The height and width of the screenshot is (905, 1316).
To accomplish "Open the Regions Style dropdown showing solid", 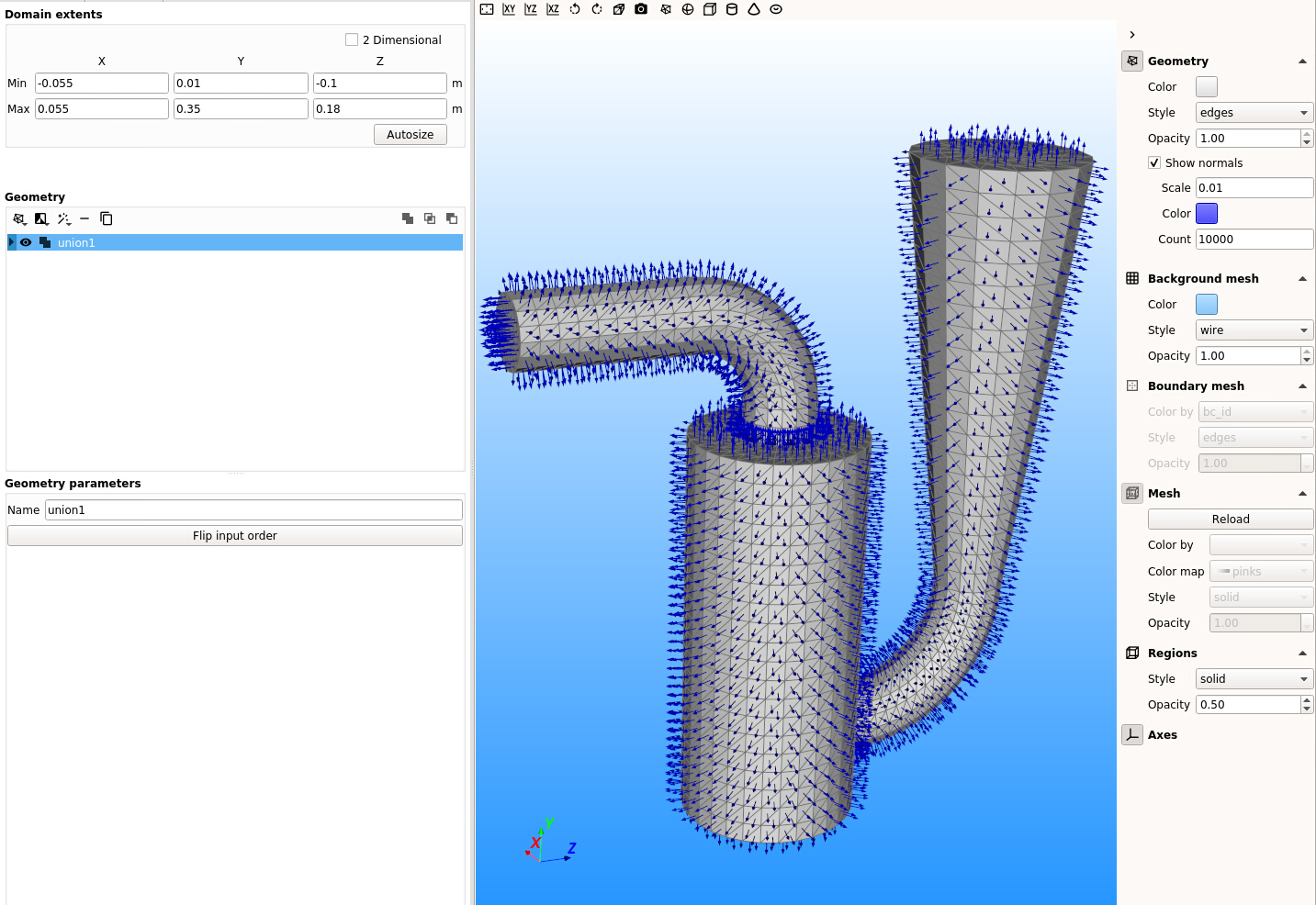I will coord(1254,679).
